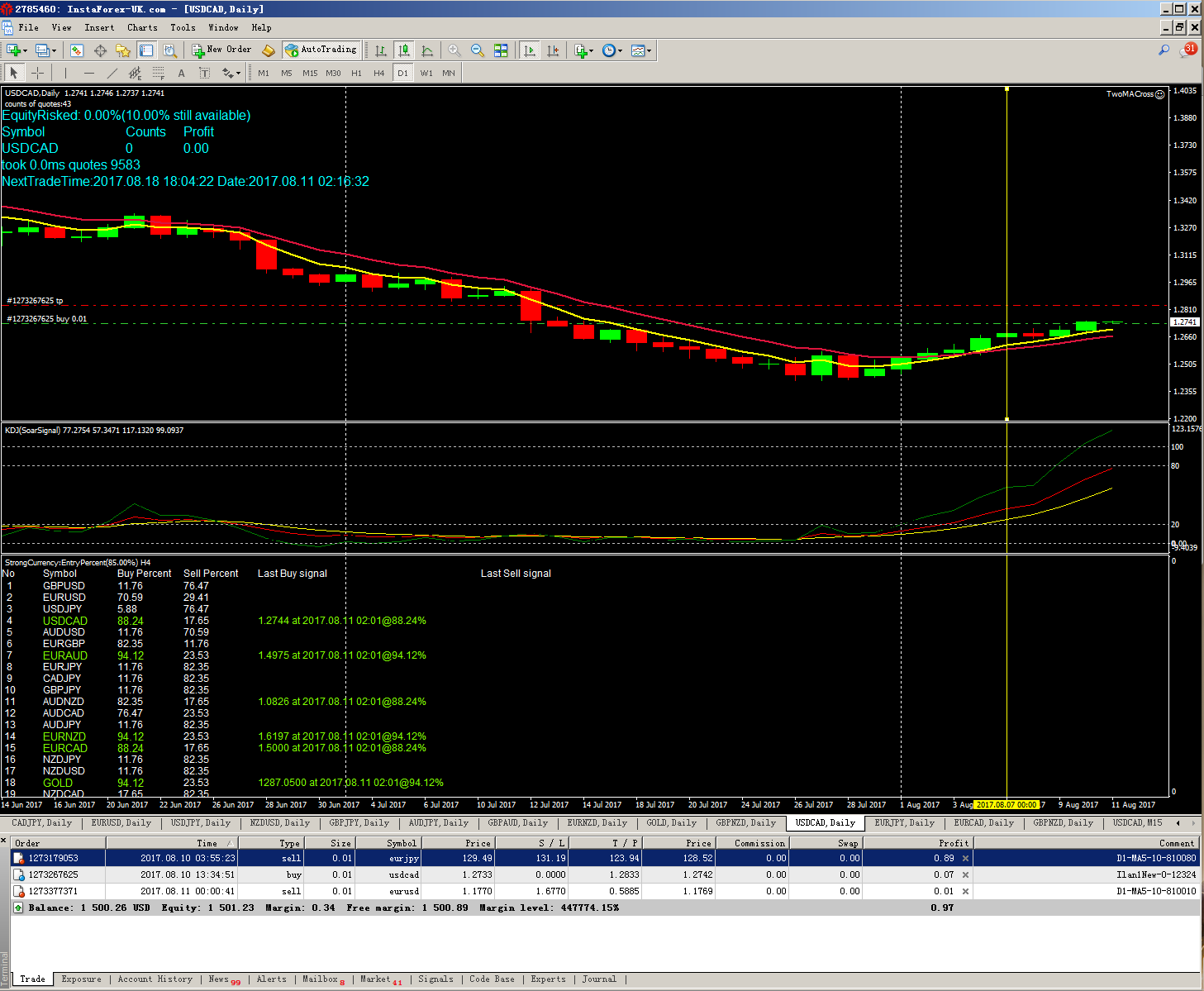Select the Horizontal Line drawing tool

pyautogui.click(x=89, y=73)
